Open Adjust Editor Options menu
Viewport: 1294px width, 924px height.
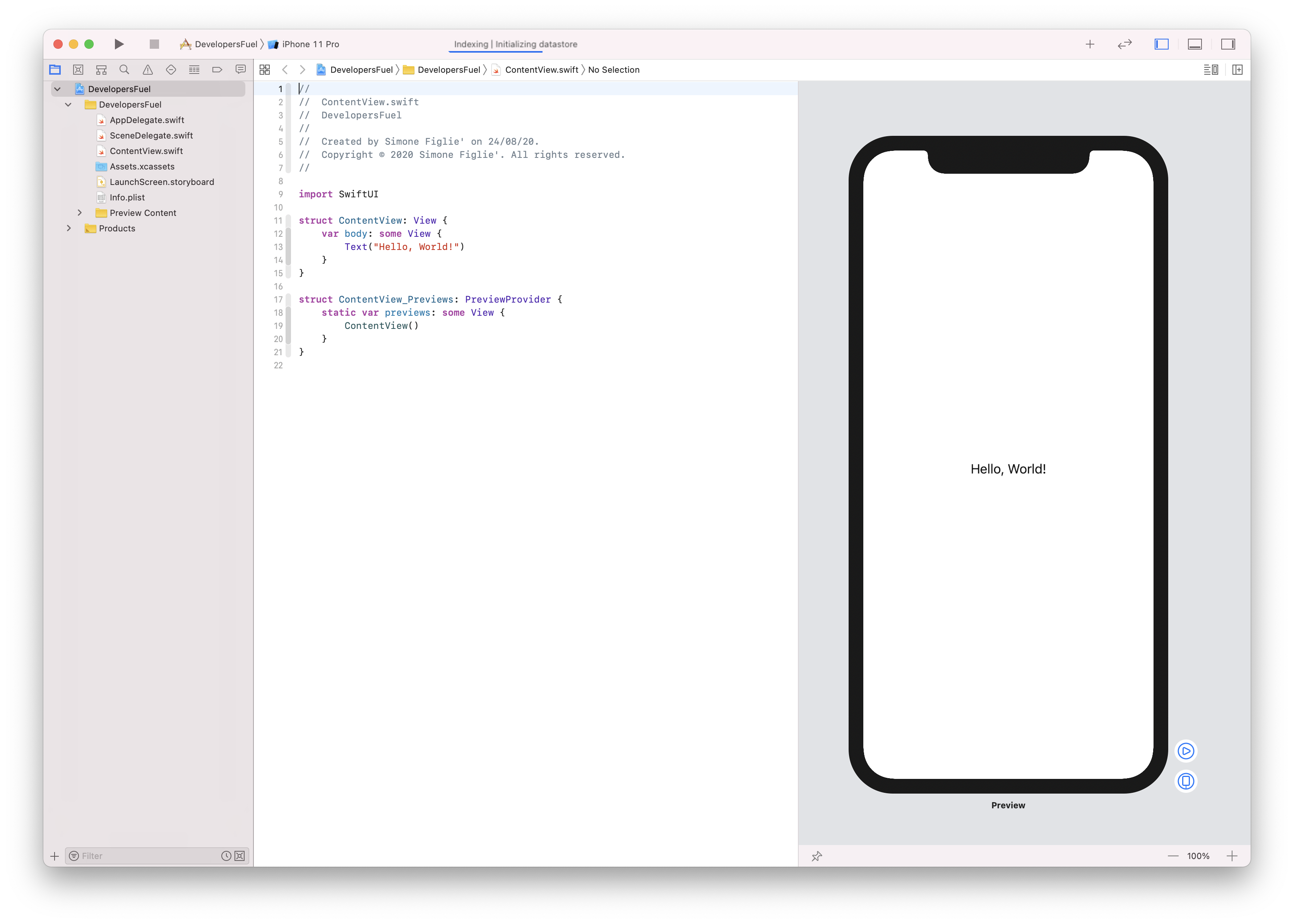coord(1211,69)
